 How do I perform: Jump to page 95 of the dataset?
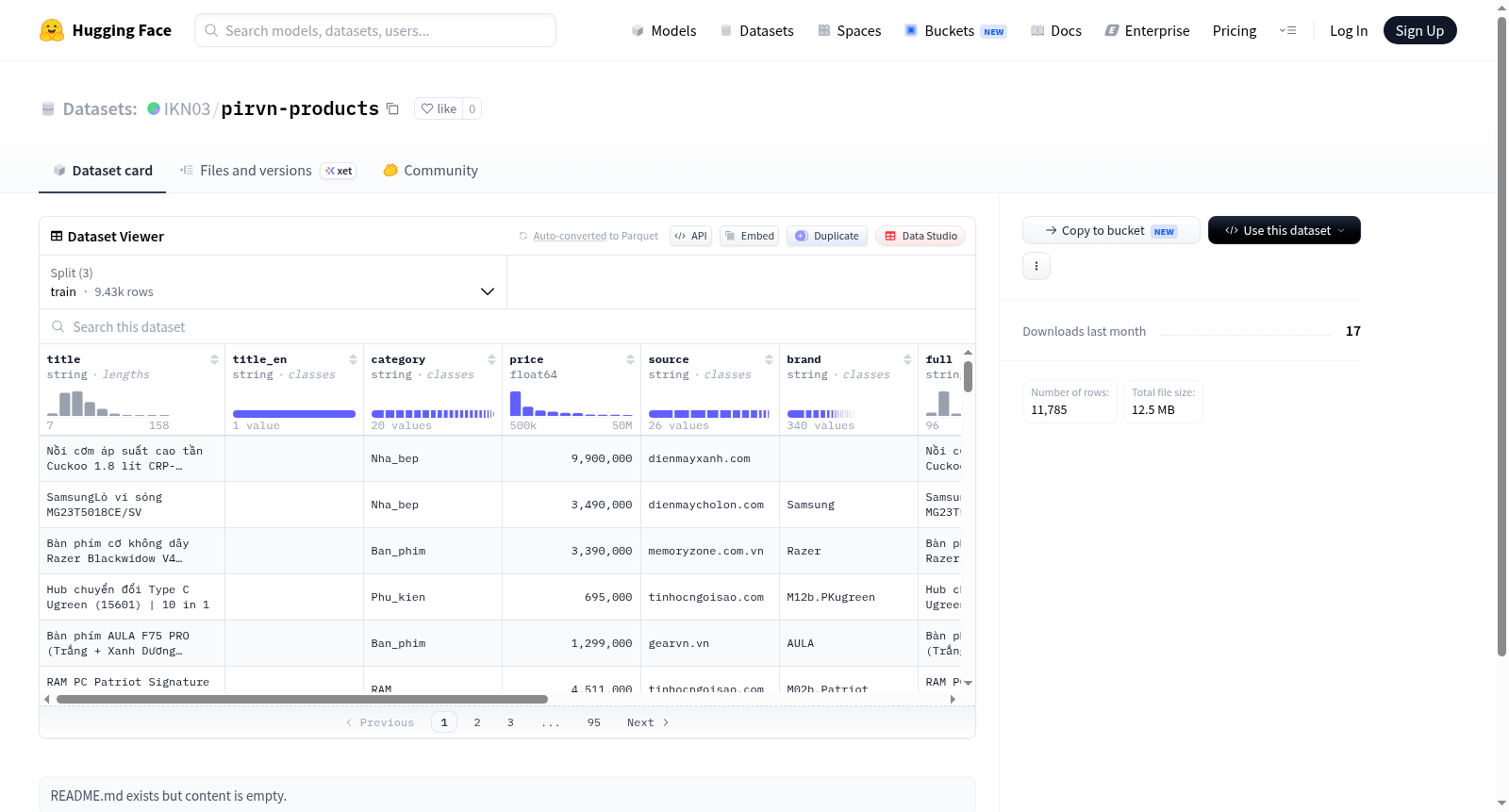pos(593,722)
